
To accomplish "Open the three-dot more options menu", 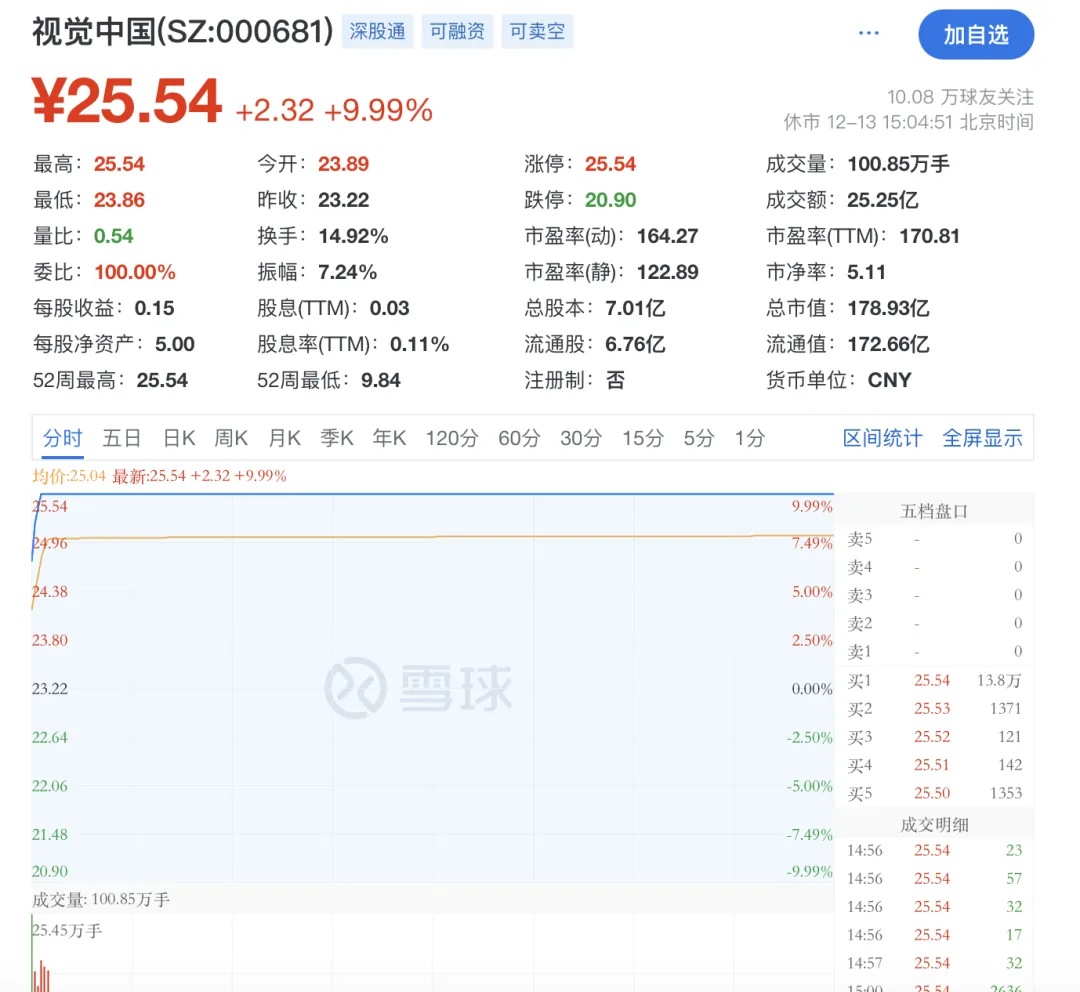I will (869, 33).
